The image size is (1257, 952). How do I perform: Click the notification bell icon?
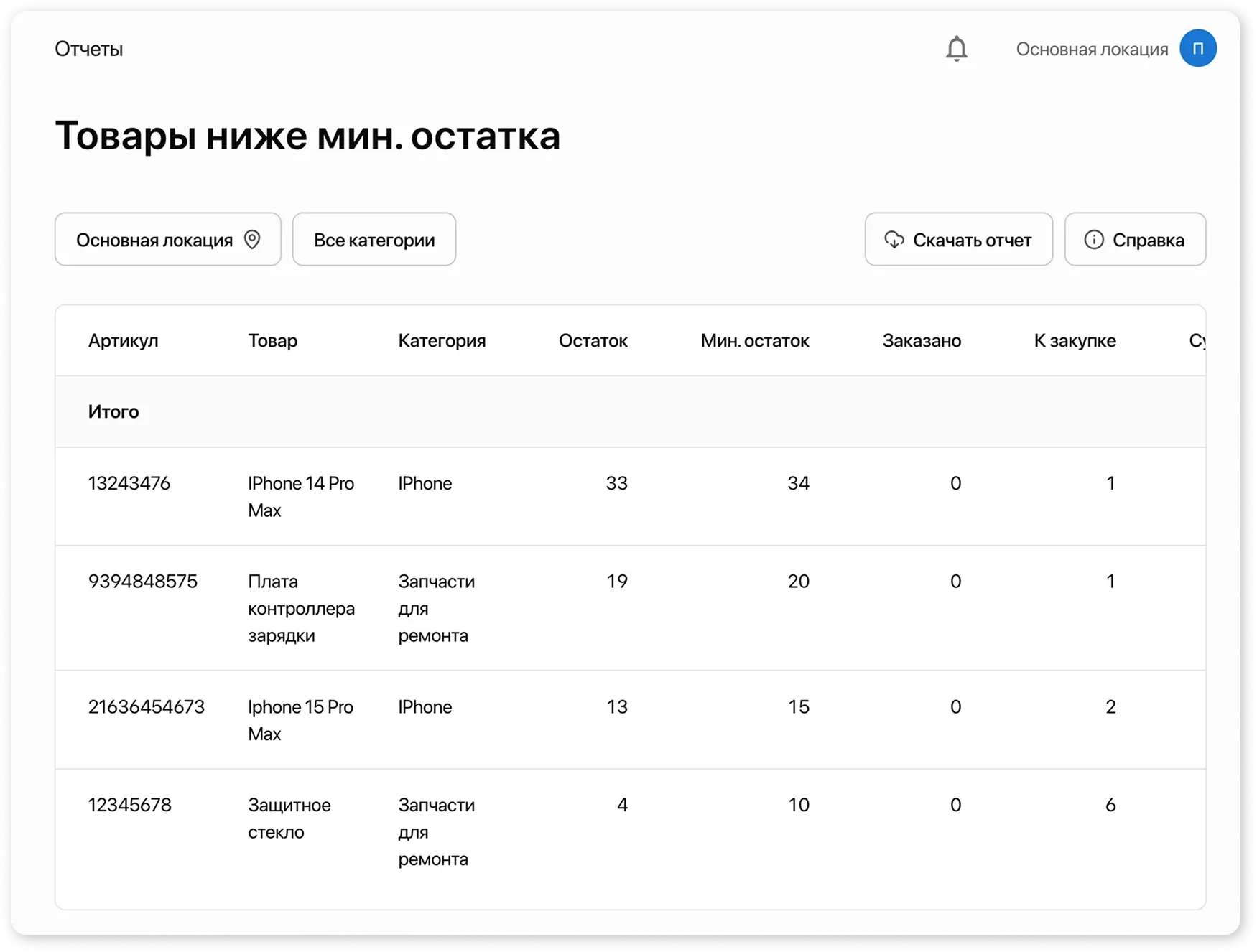click(955, 48)
